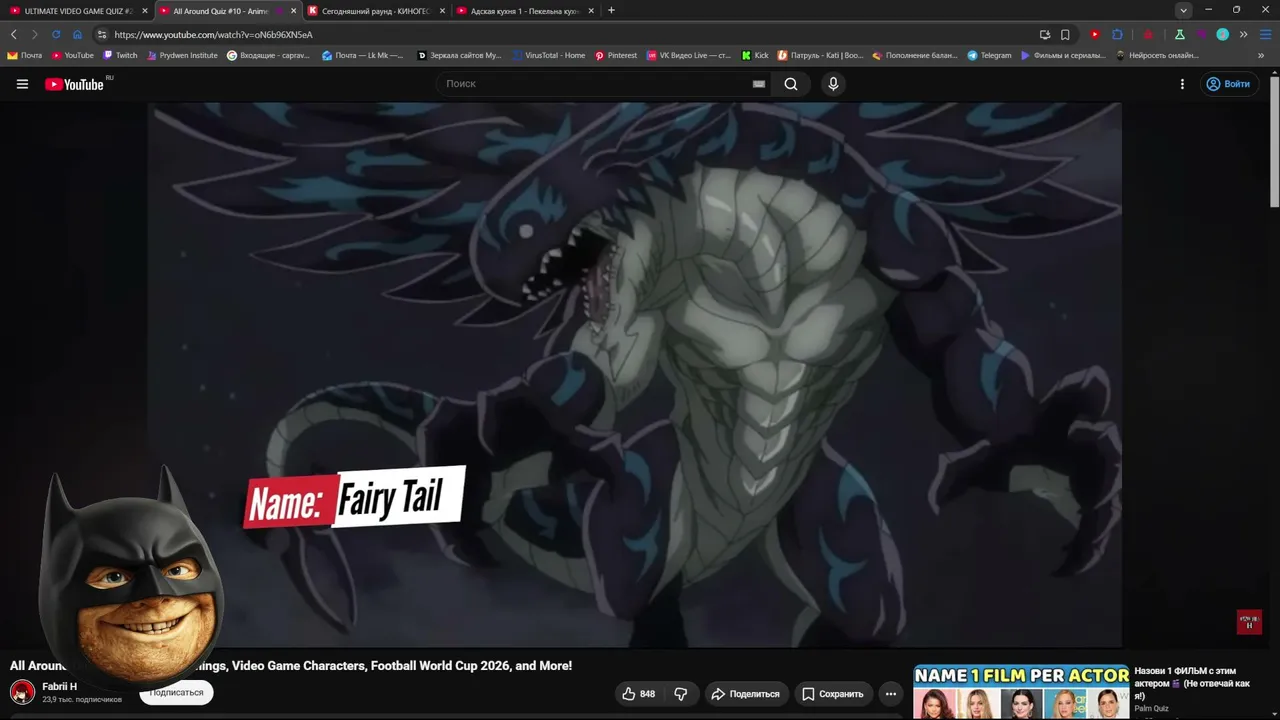Bookmark this page from the address bar
The width and height of the screenshot is (1280, 720).
[x=1065, y=34]
